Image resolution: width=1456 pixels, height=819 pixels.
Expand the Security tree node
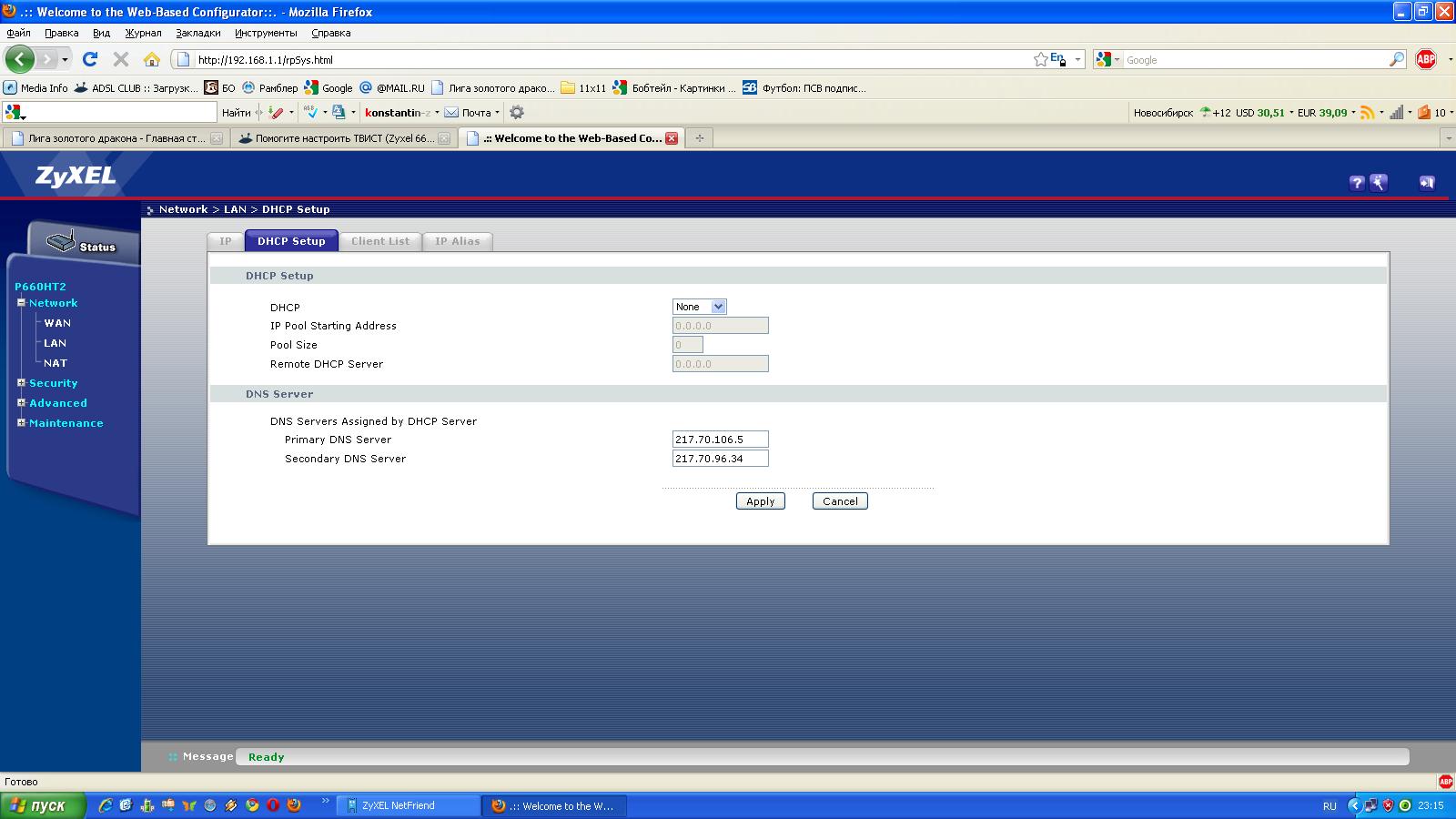[x=21, y=383]
